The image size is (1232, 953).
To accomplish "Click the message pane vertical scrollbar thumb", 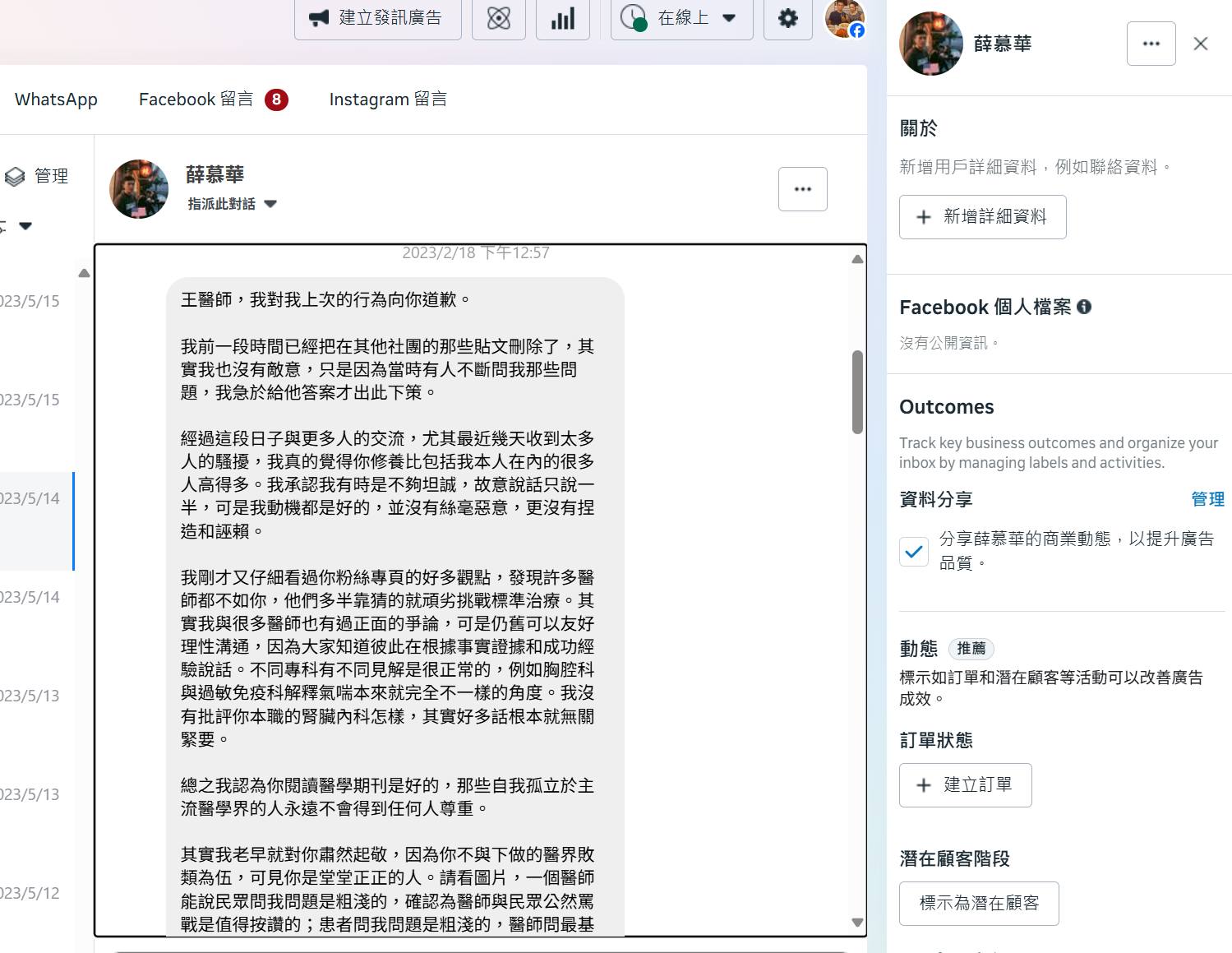I will tap(857, 392).
